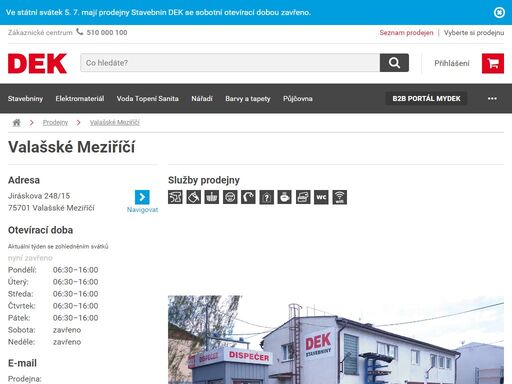Open the Půjčovna menu

click(298, 99)
